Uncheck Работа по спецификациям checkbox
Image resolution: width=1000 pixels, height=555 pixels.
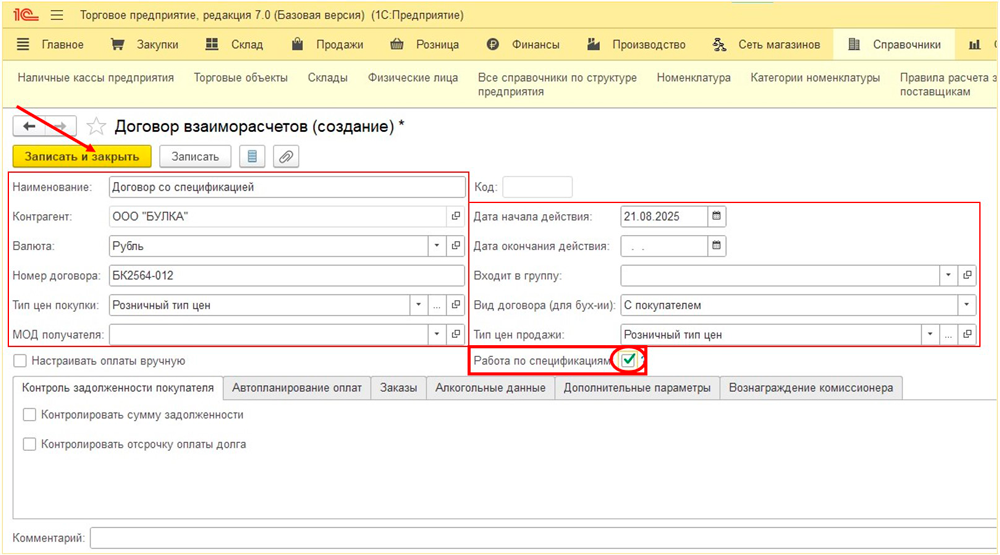coord(628,360)
